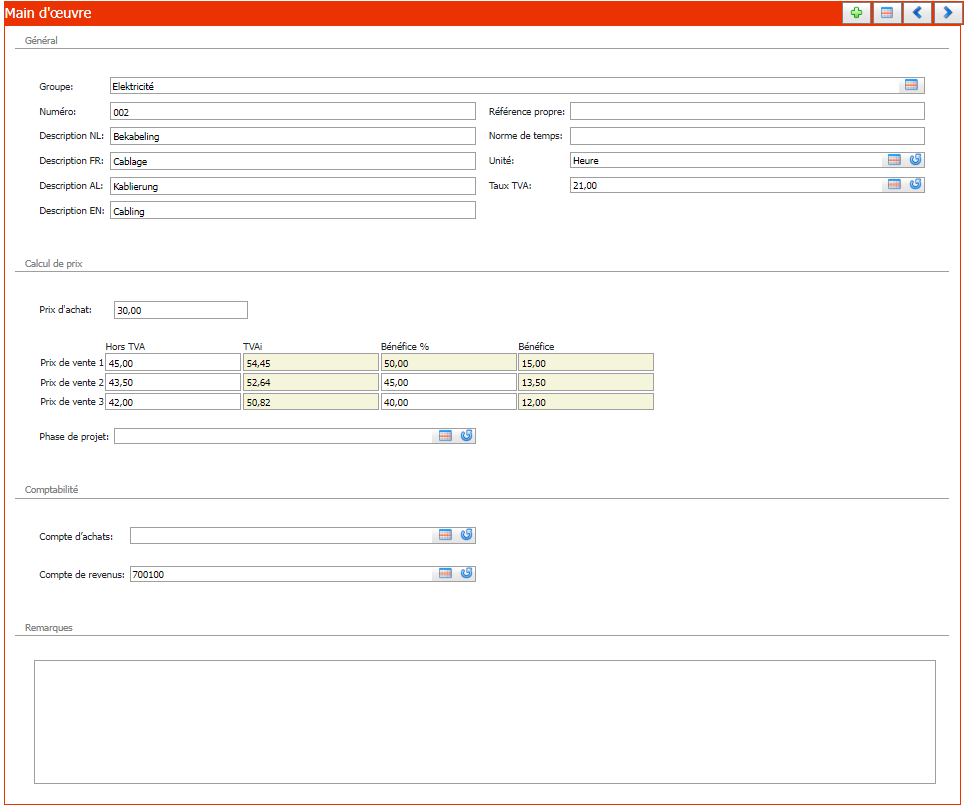Edit the Numéro field 002
The width and height of the screenshot is (970, 811).
293,112
